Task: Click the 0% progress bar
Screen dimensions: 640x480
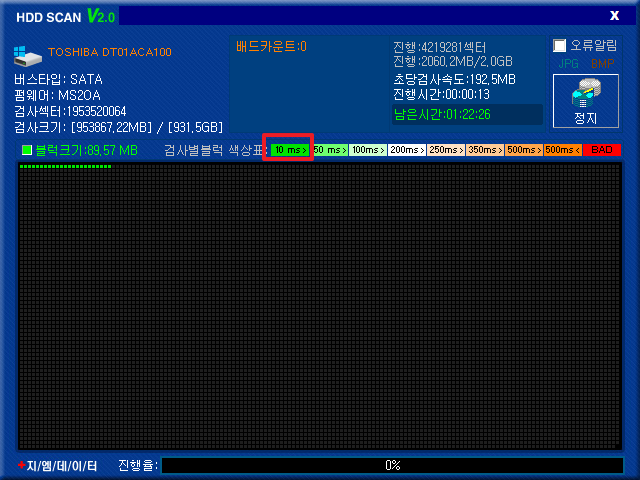Action: [392, 465]
